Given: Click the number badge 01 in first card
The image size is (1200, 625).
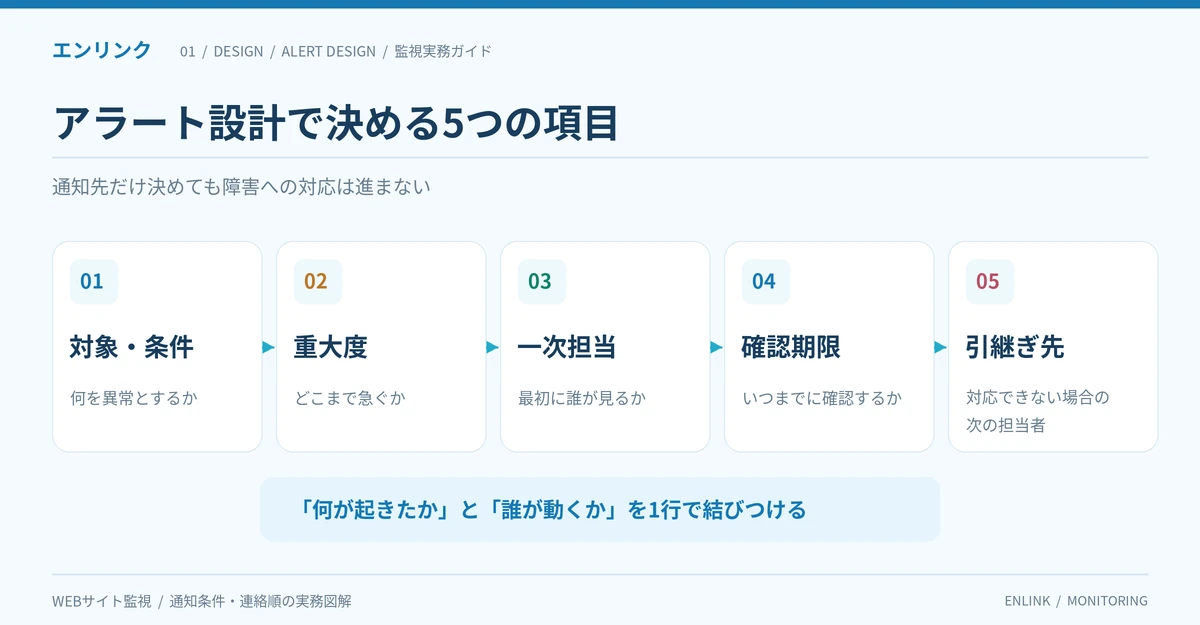Looking at the screenshot, I should 93,281.
